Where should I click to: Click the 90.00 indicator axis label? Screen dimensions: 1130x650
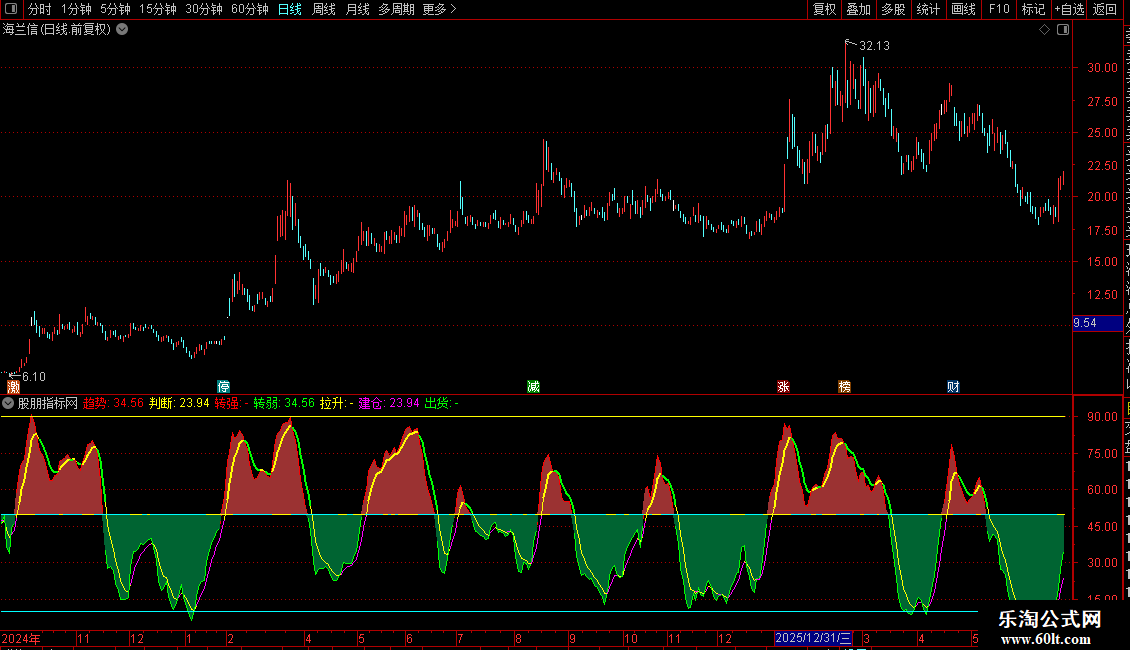(x=1102, y=417)
